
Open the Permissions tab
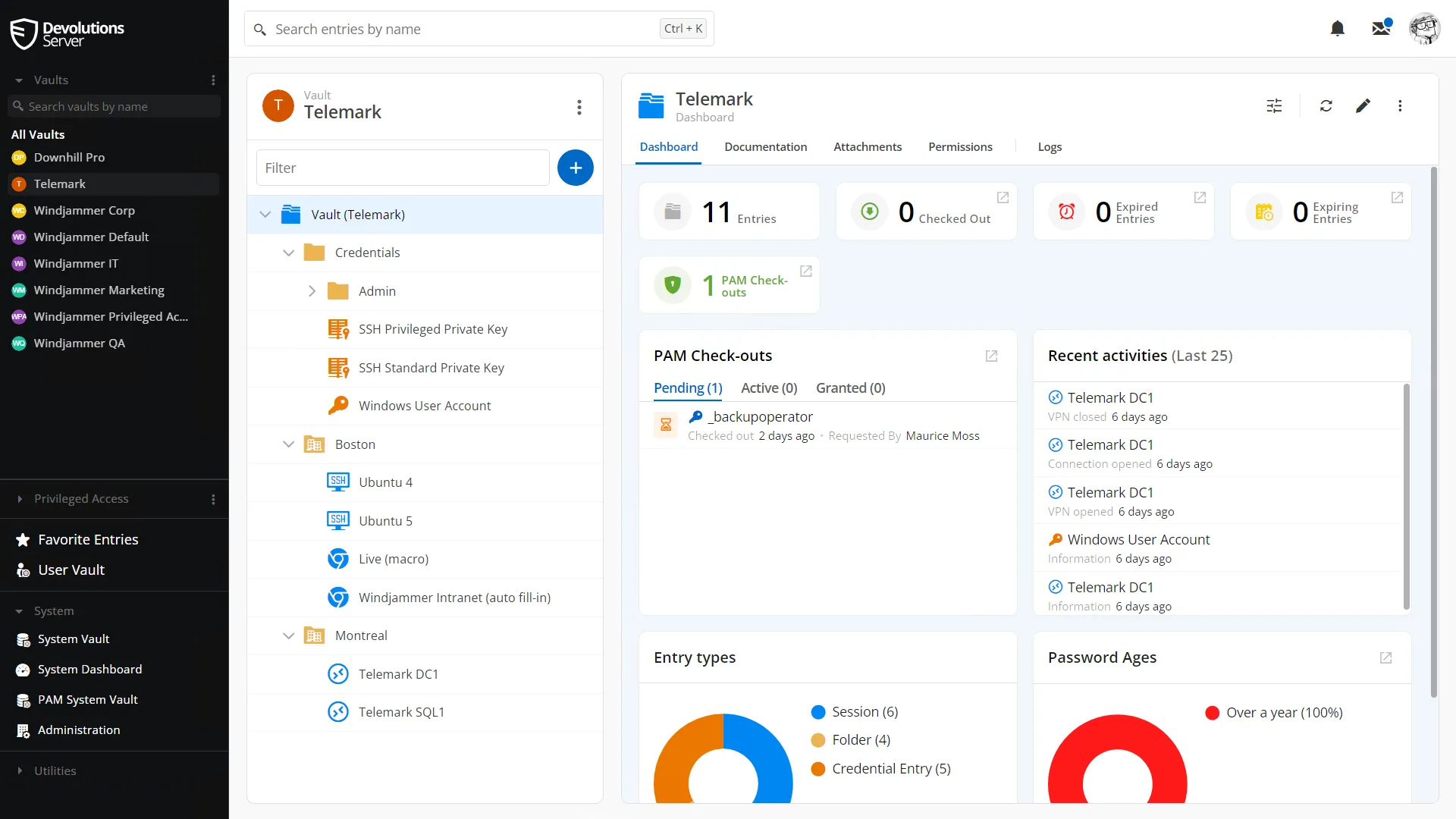click(960, 147)
